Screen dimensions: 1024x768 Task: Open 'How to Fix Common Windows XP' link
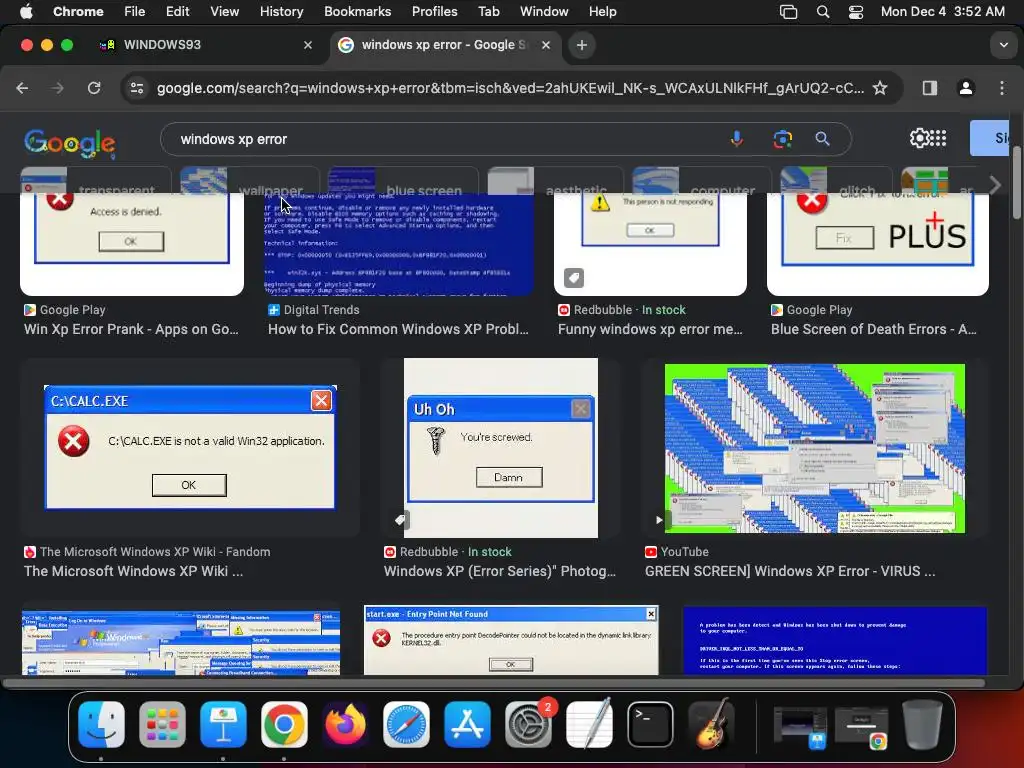[398, 329]
